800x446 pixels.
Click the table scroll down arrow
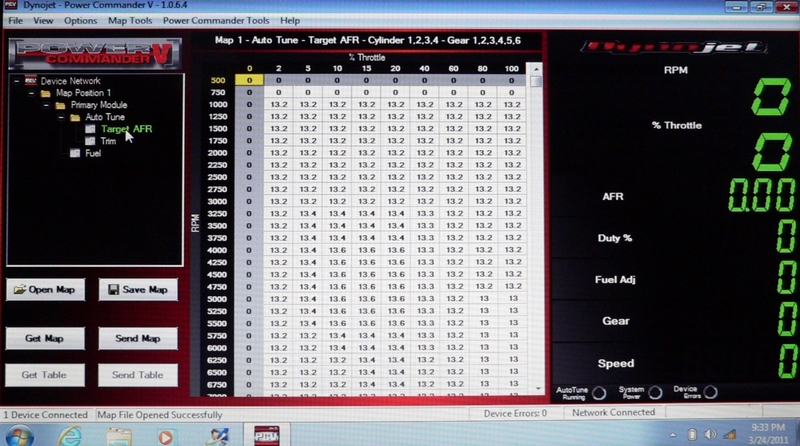(x=538, y=389)
